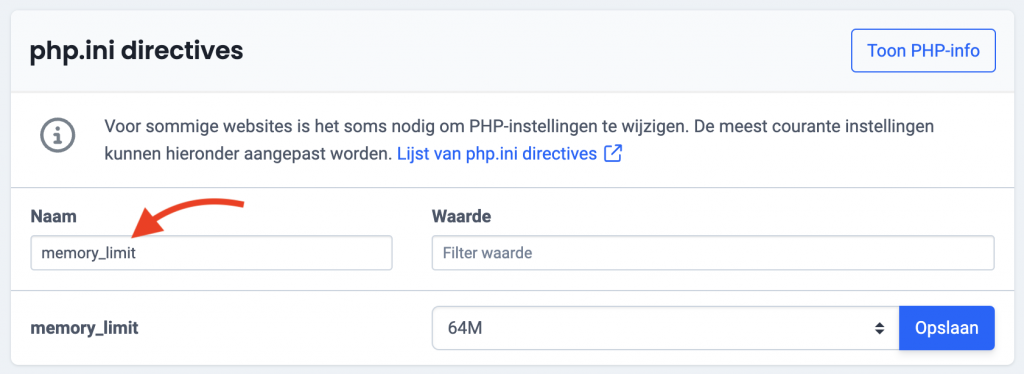Open the Lijst van php.ini directives link
Screen dimensions: 1024x374
pos(496,154)
